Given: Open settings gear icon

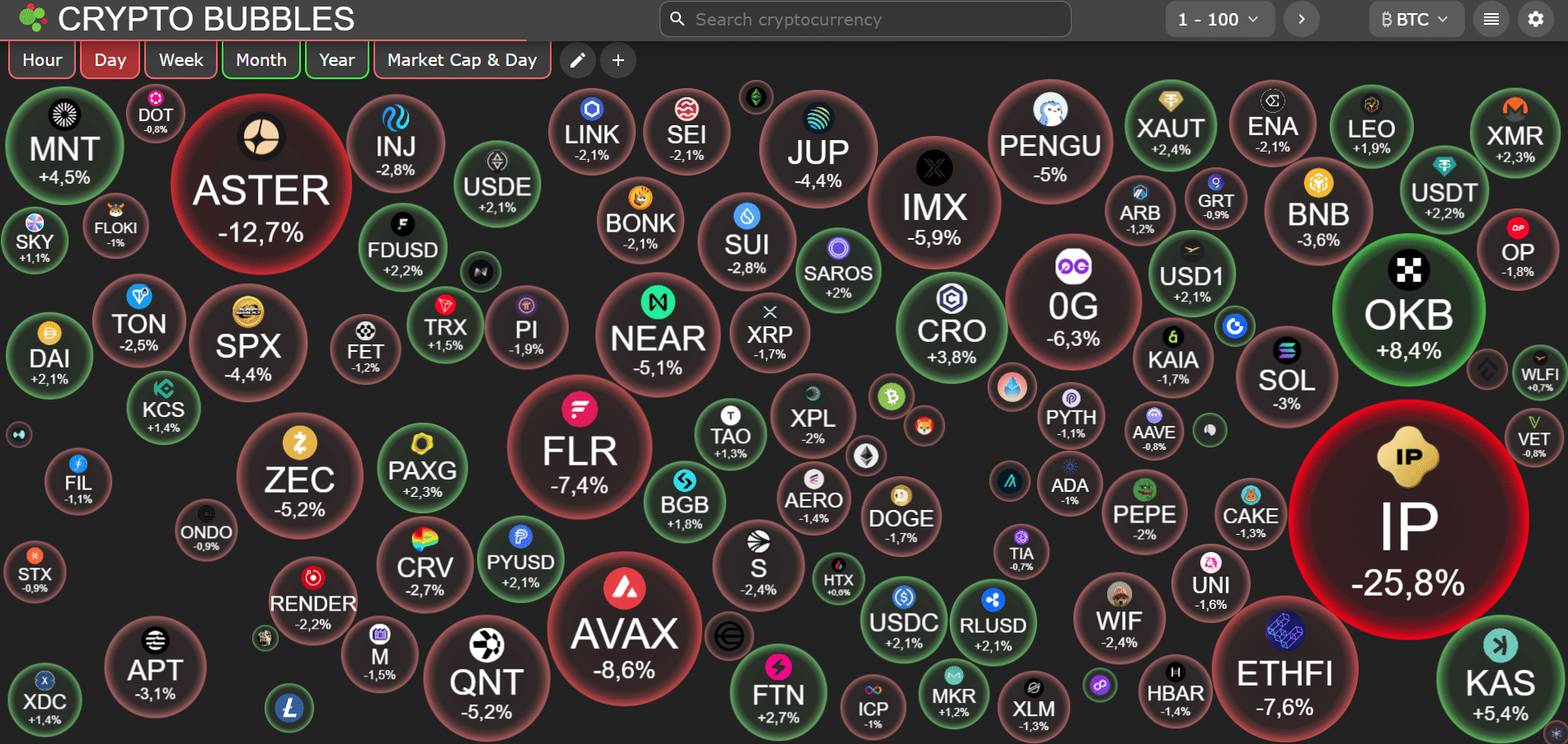Looking at the screenshot, I should [x=1536, y=19].
